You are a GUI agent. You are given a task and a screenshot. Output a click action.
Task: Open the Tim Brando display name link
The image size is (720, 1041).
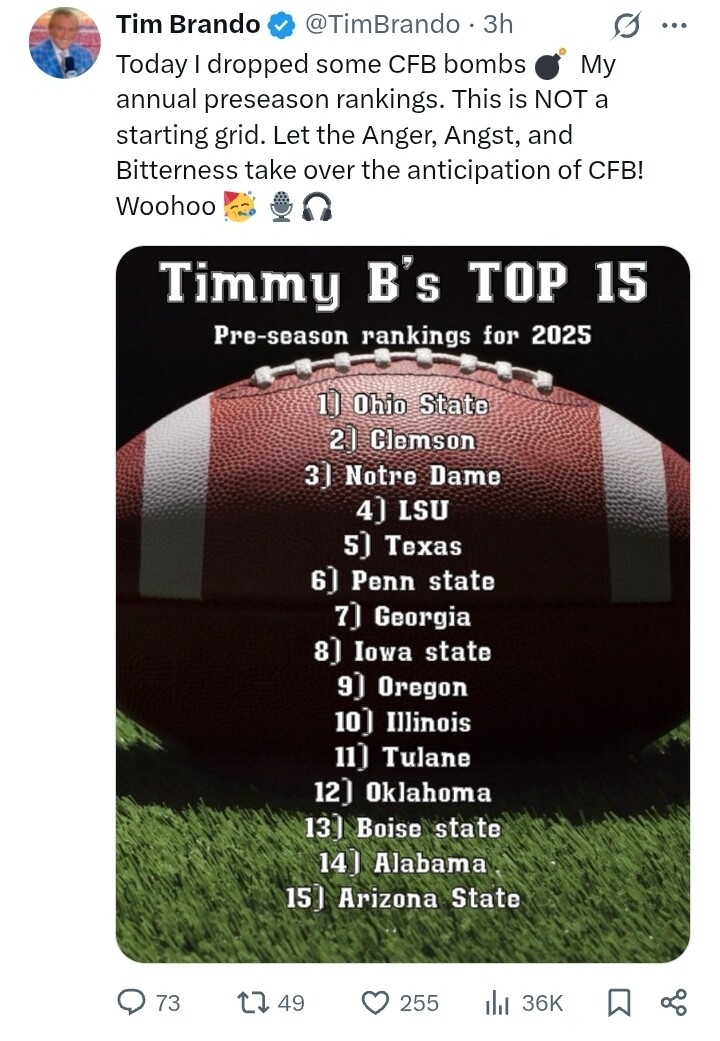[x=188, y=25]
